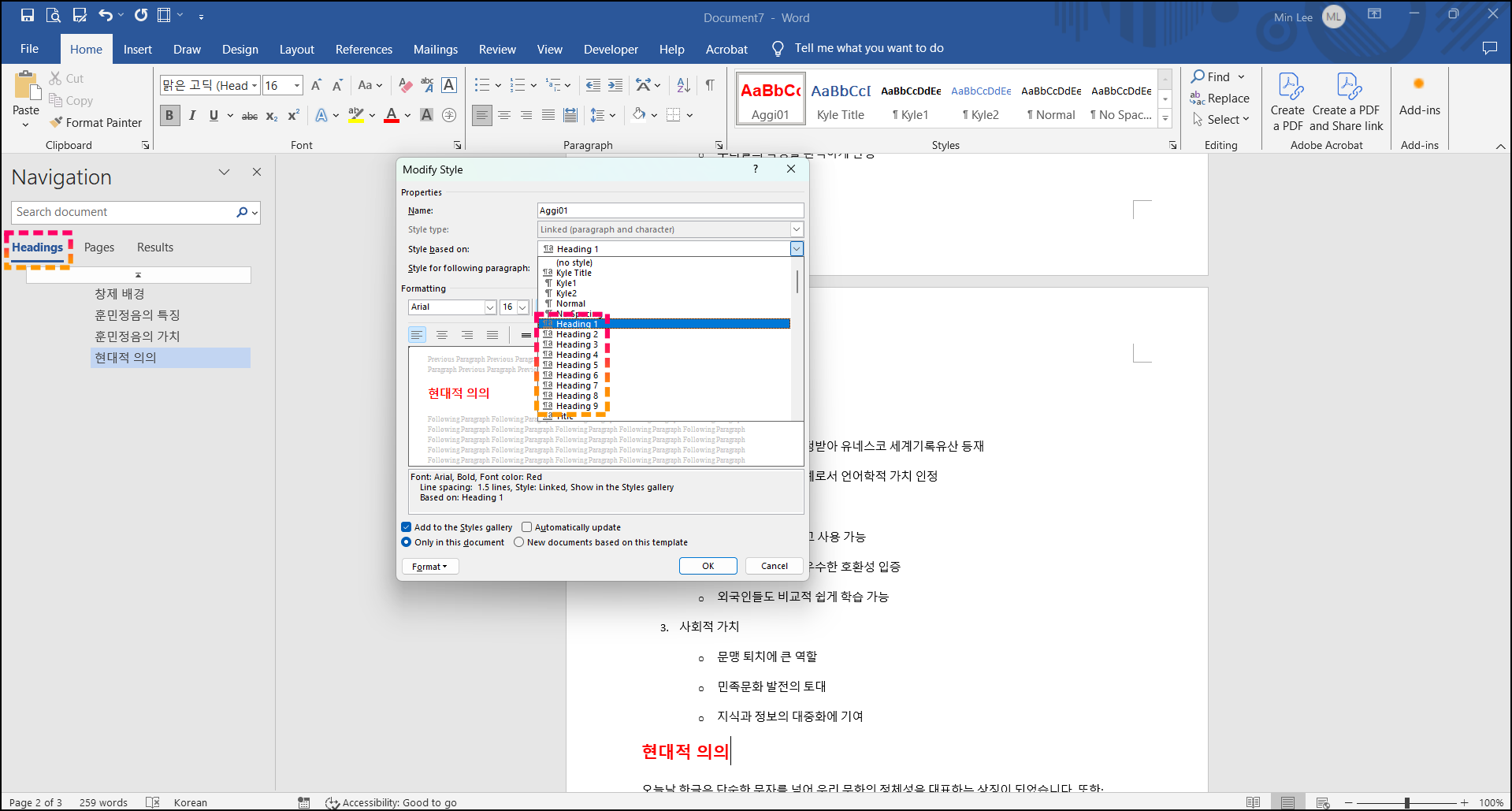Collapse the ribbon chevron

click(x=1500, y=146)
